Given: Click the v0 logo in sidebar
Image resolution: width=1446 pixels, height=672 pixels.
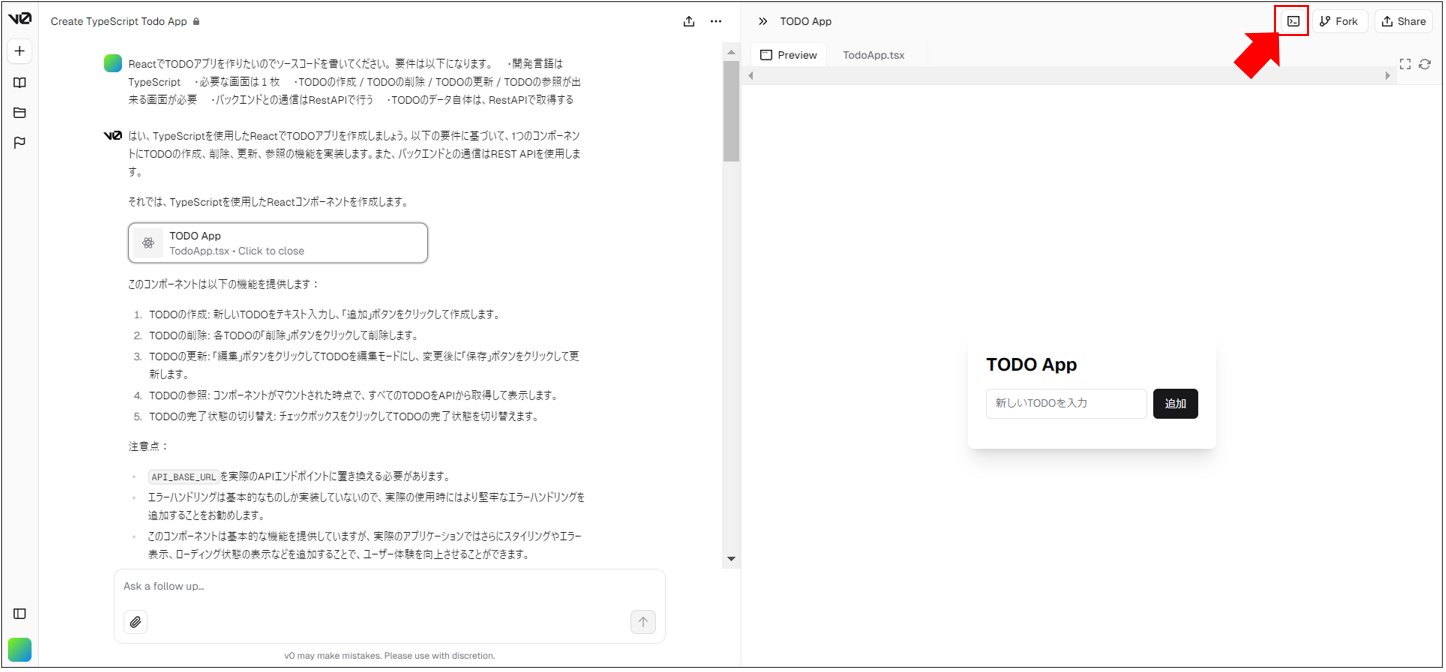Looking at the screenshot, I should (x=20, y=19).
